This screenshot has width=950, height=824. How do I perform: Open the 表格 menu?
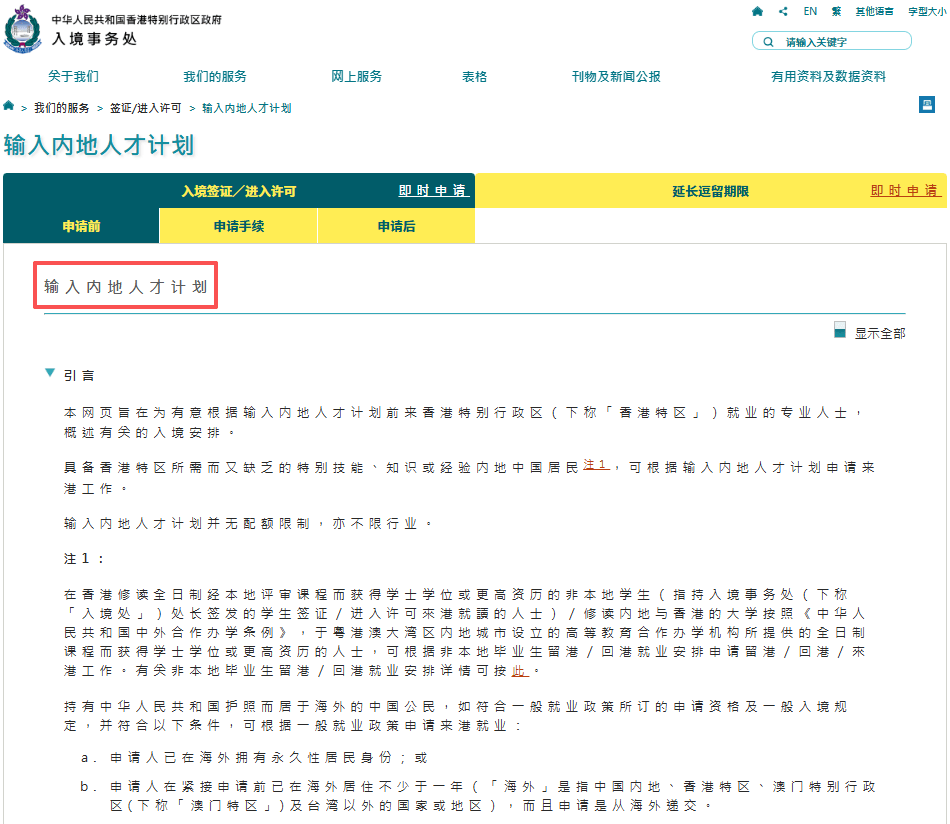point(474,76)
